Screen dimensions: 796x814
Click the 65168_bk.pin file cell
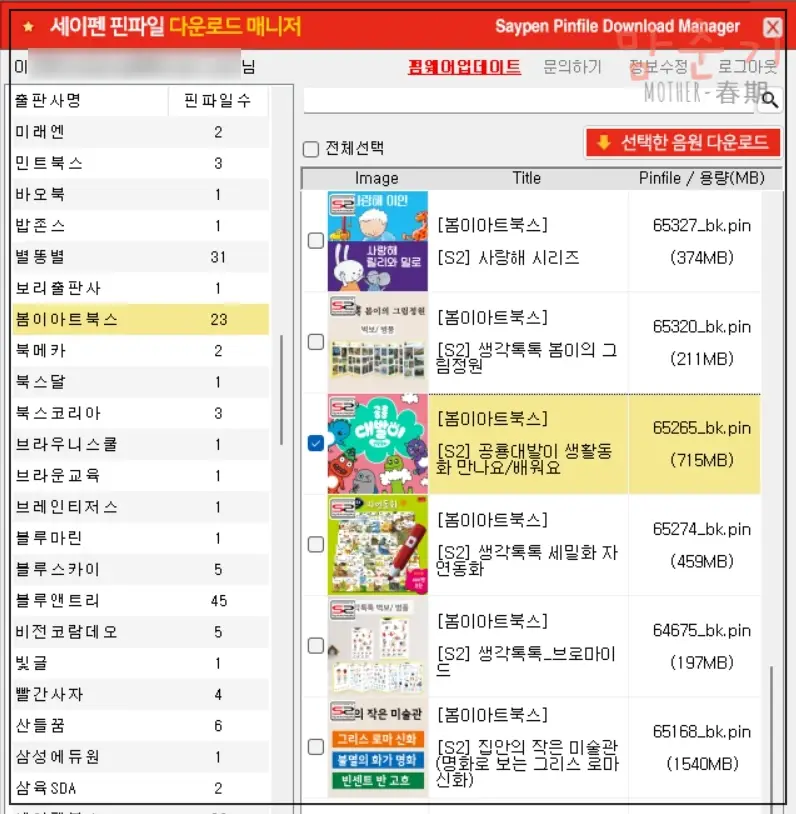[x=695, y=747]
